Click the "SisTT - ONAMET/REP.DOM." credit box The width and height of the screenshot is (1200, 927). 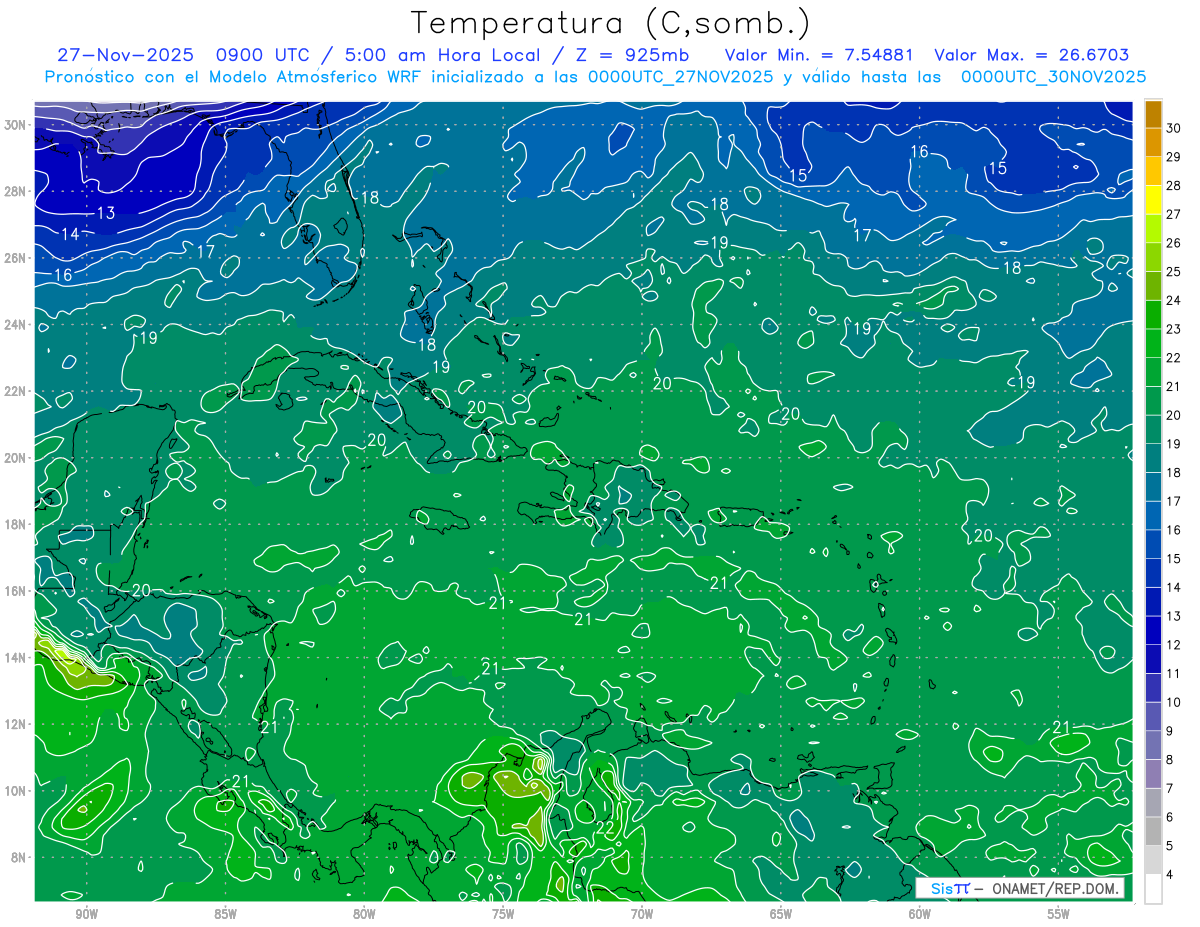click(x=1019, y=888)
